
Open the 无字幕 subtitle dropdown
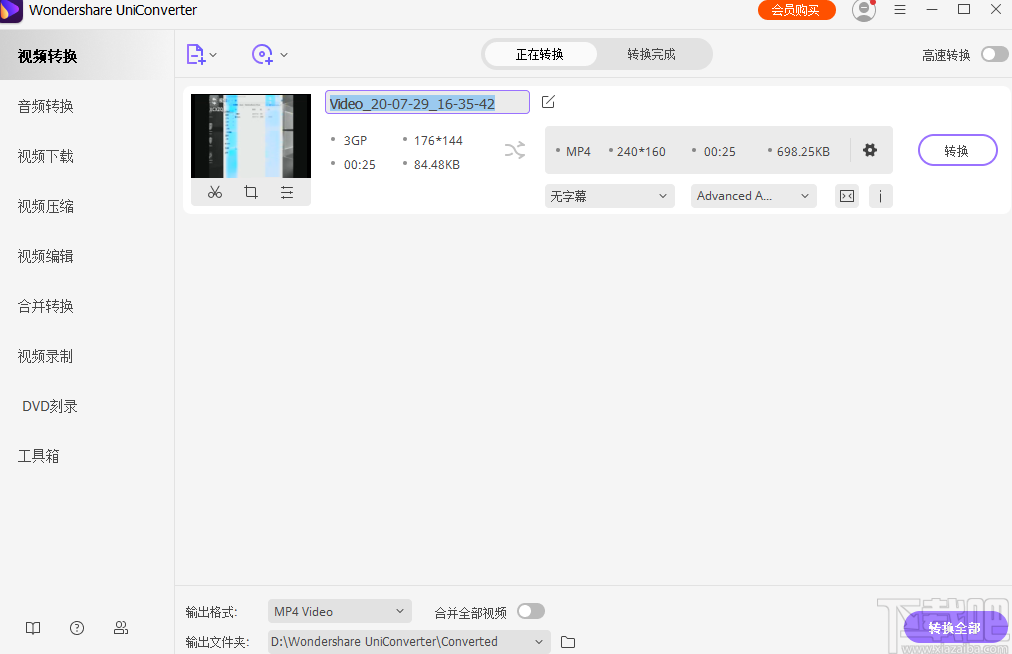point(609,195)
